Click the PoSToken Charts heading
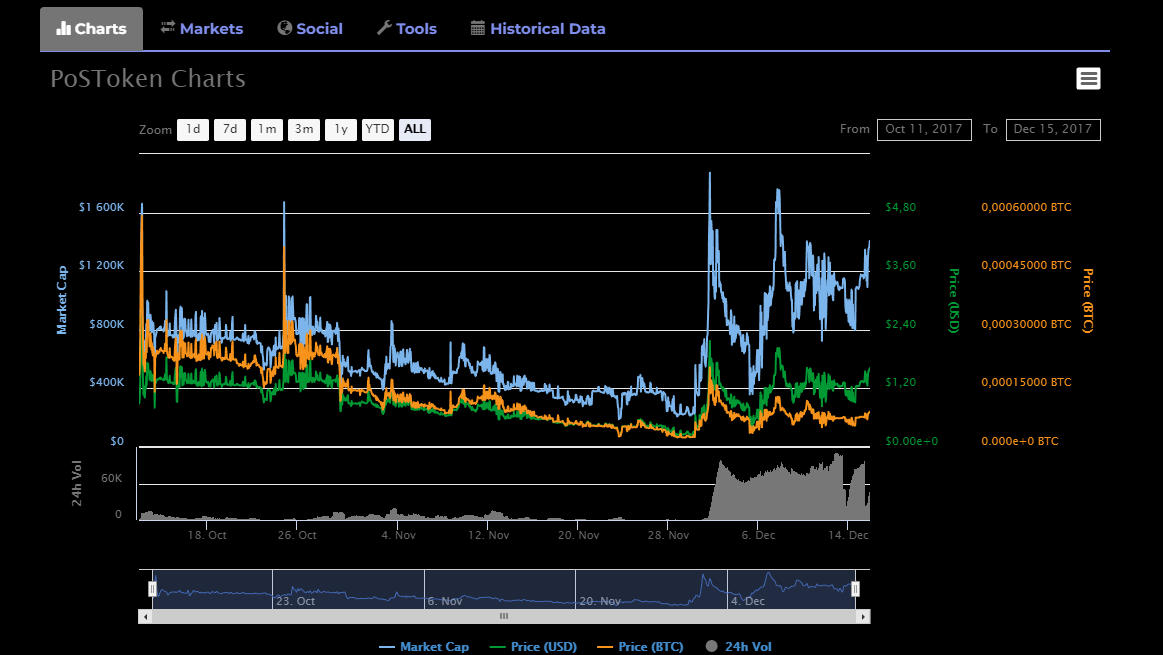This screenshot has height=655, width=1163. (148, 79)
